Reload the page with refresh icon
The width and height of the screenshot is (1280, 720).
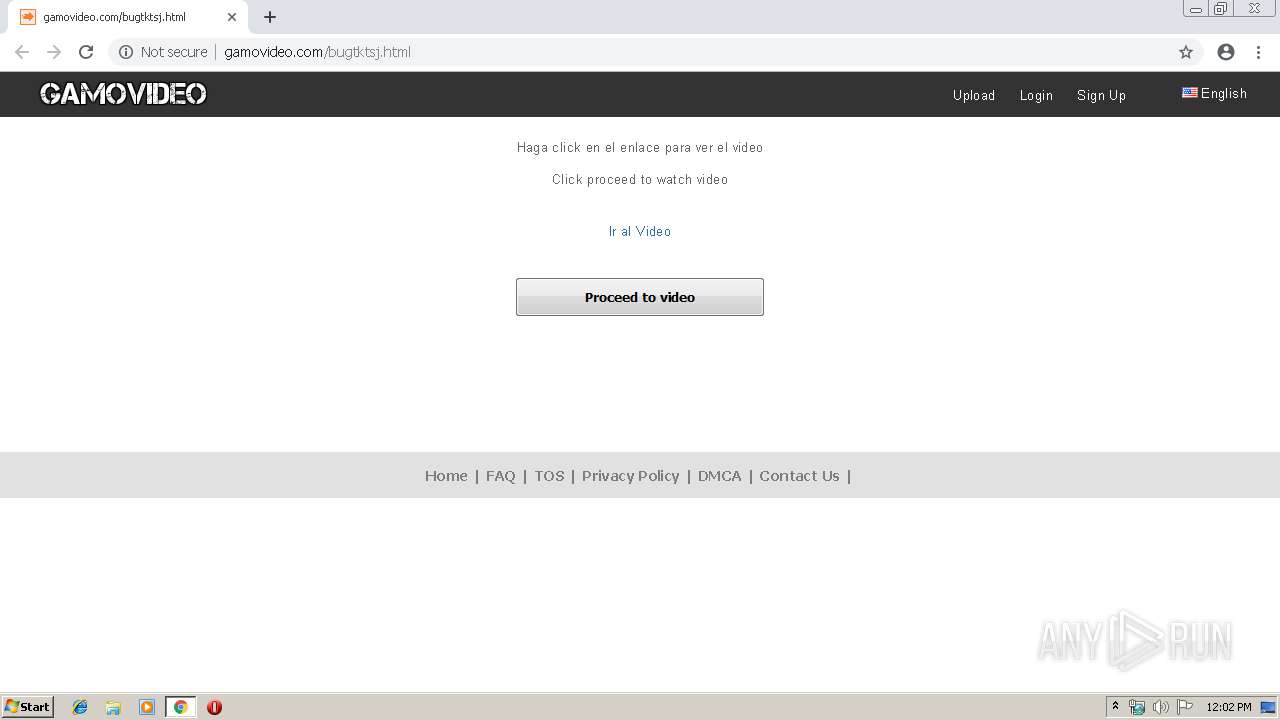[86, 52]
